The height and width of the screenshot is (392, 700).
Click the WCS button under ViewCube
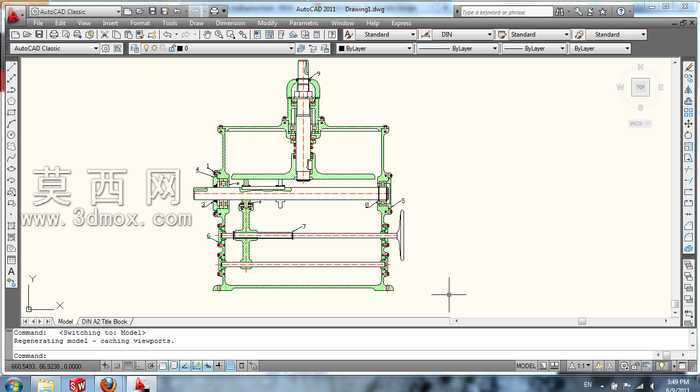[640, 124]
